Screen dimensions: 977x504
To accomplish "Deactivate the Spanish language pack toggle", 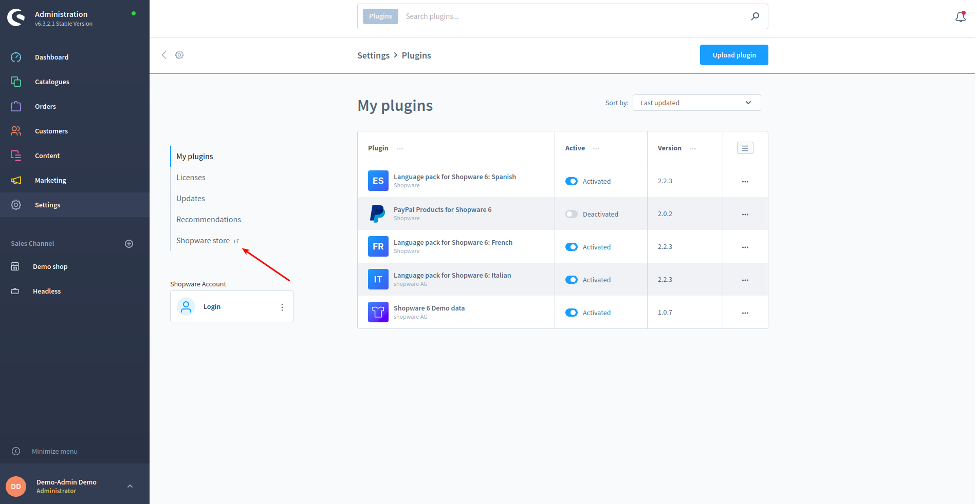I will 571,181.
